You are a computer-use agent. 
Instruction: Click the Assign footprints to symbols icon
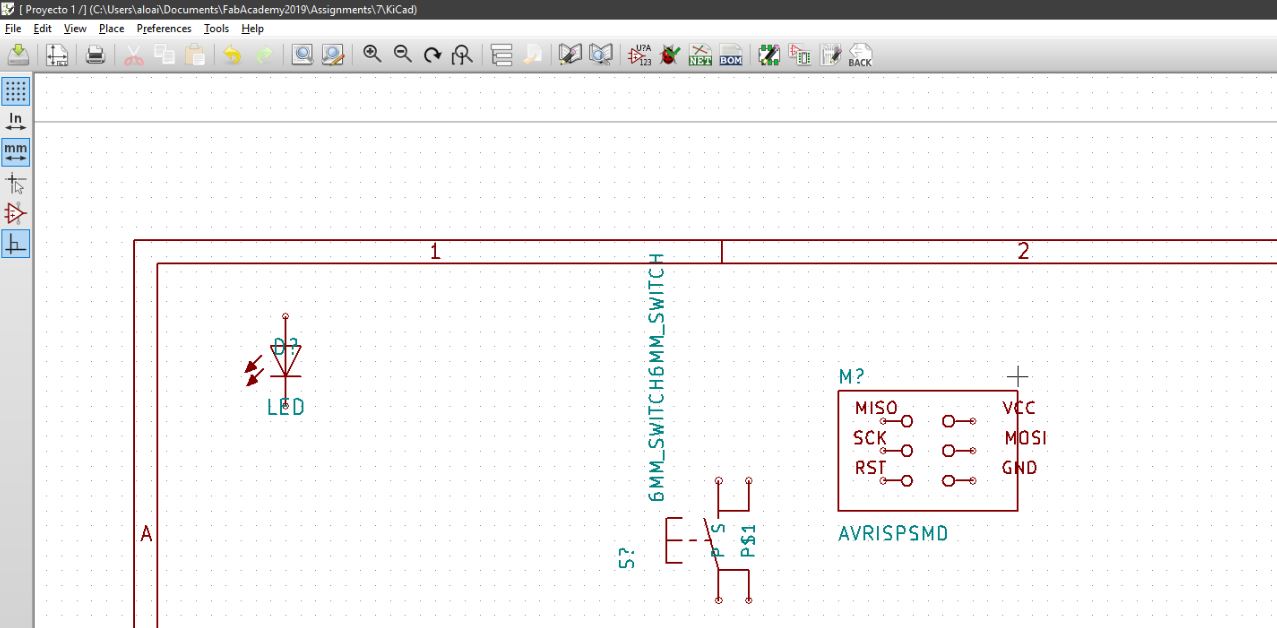pyautogui.click(x=800, y=55)
